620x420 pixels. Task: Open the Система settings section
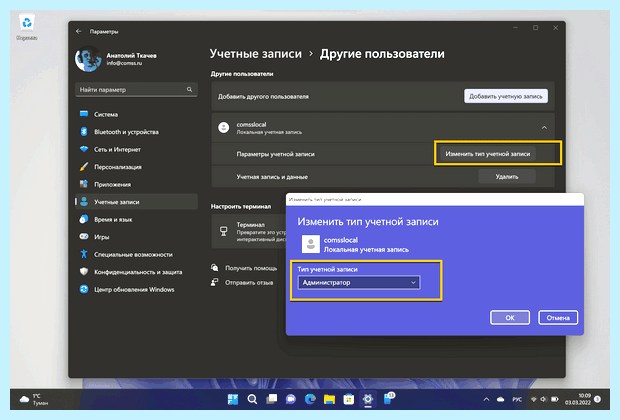[136, 114]
